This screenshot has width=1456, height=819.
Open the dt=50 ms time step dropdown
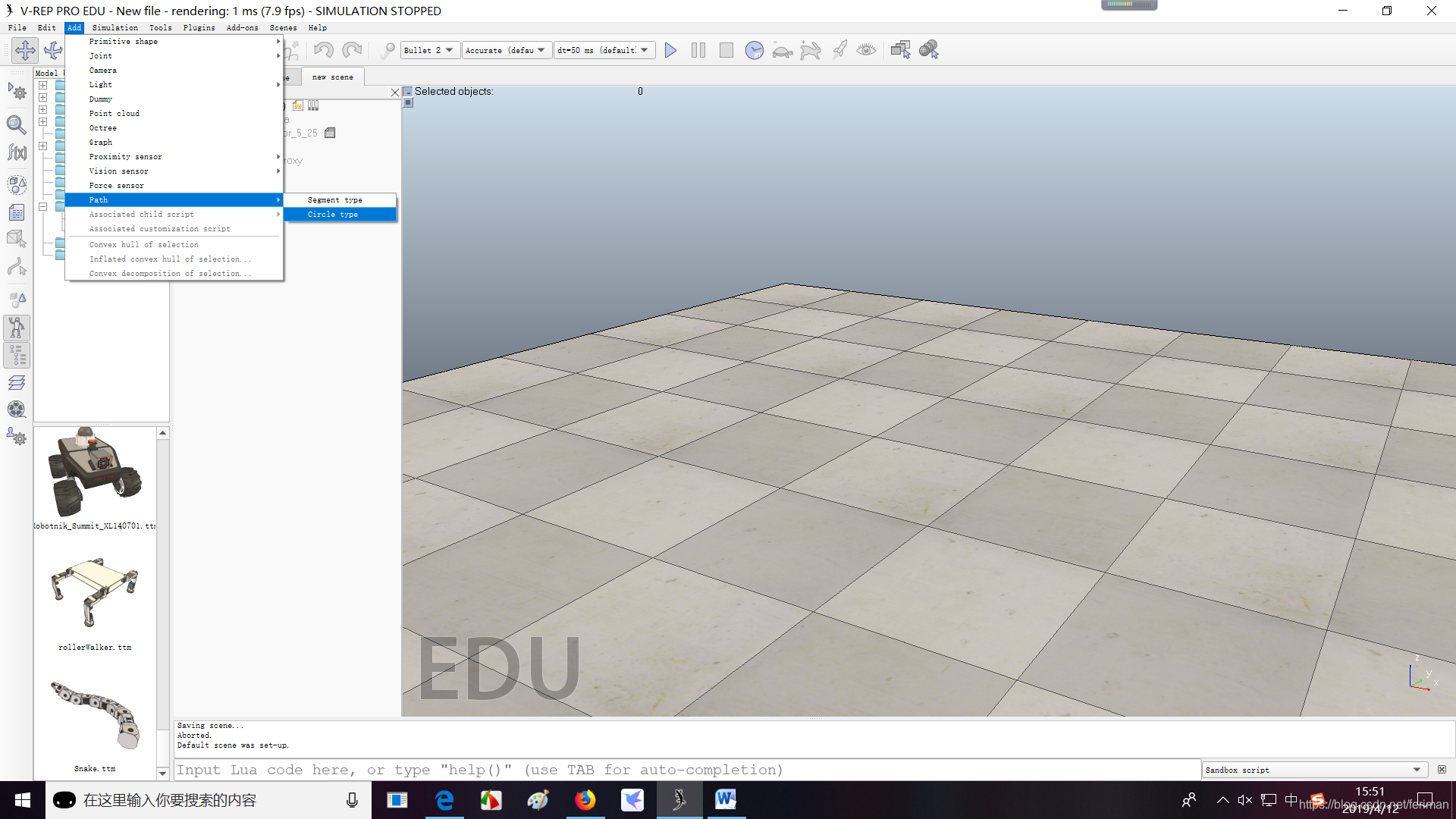[604, 50]
